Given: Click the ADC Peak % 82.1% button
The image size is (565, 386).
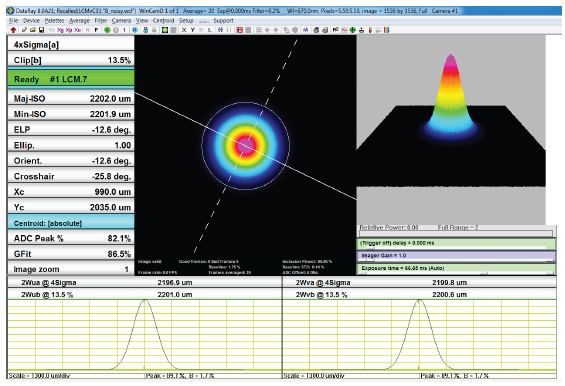Looking at the screenshot, I should tap(71, 238).
